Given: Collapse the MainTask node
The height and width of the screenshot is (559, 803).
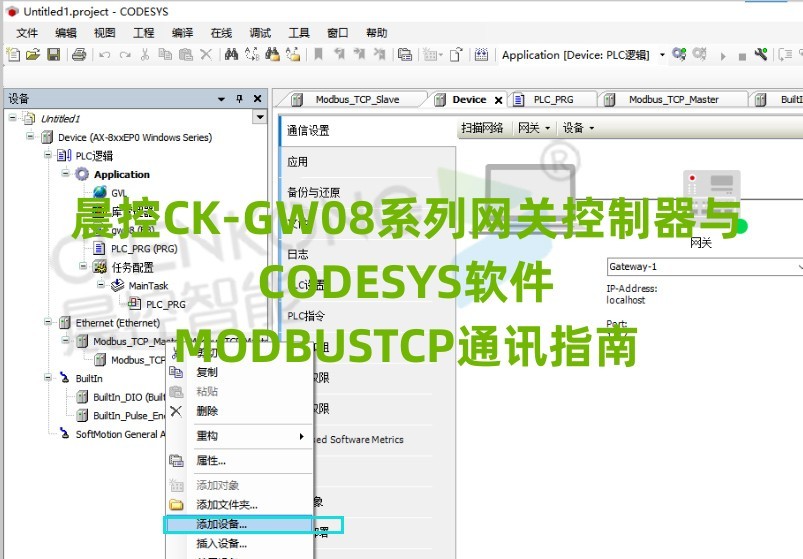Looking at the screenshot, I should click(x=100, y=284).
